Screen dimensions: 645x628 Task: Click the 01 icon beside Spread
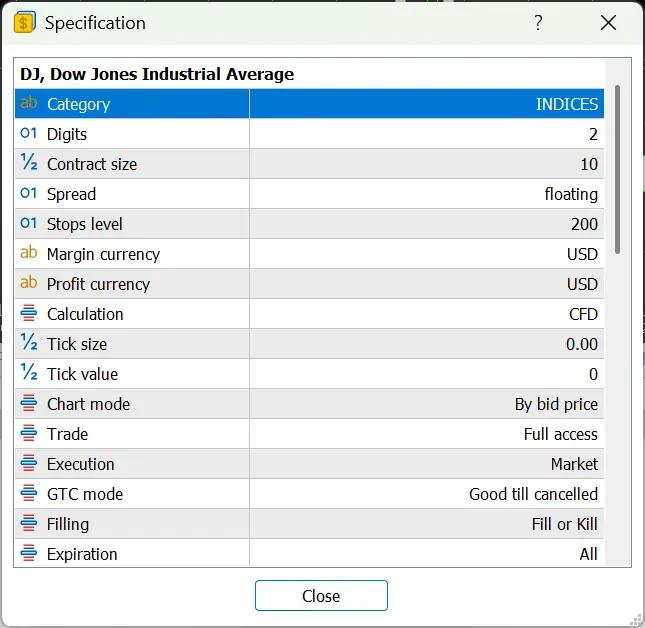point(29,193)
